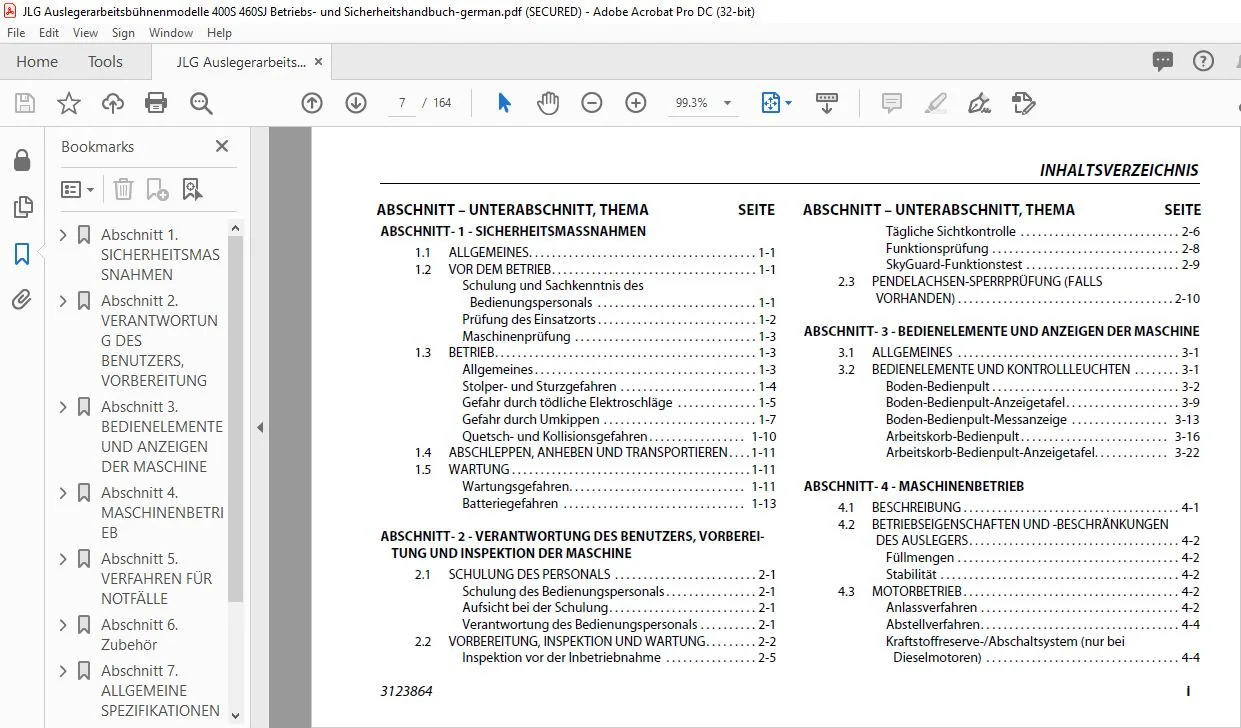Toggle the page thumbnails panel icon
The width and height of the screenshot is (1241, 728).
[22, 207]
